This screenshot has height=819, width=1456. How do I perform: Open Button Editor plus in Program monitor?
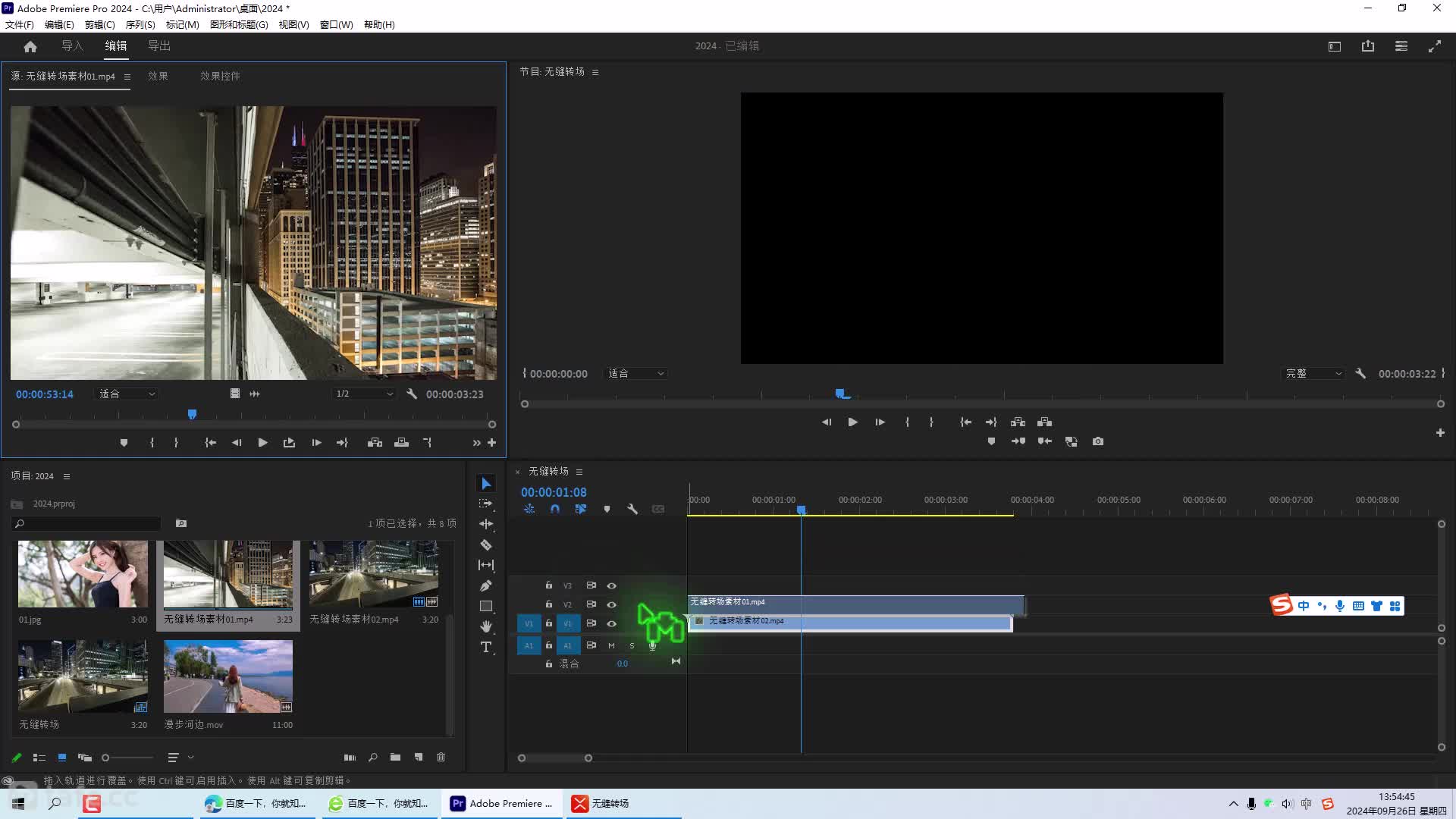coord(1440,433)
